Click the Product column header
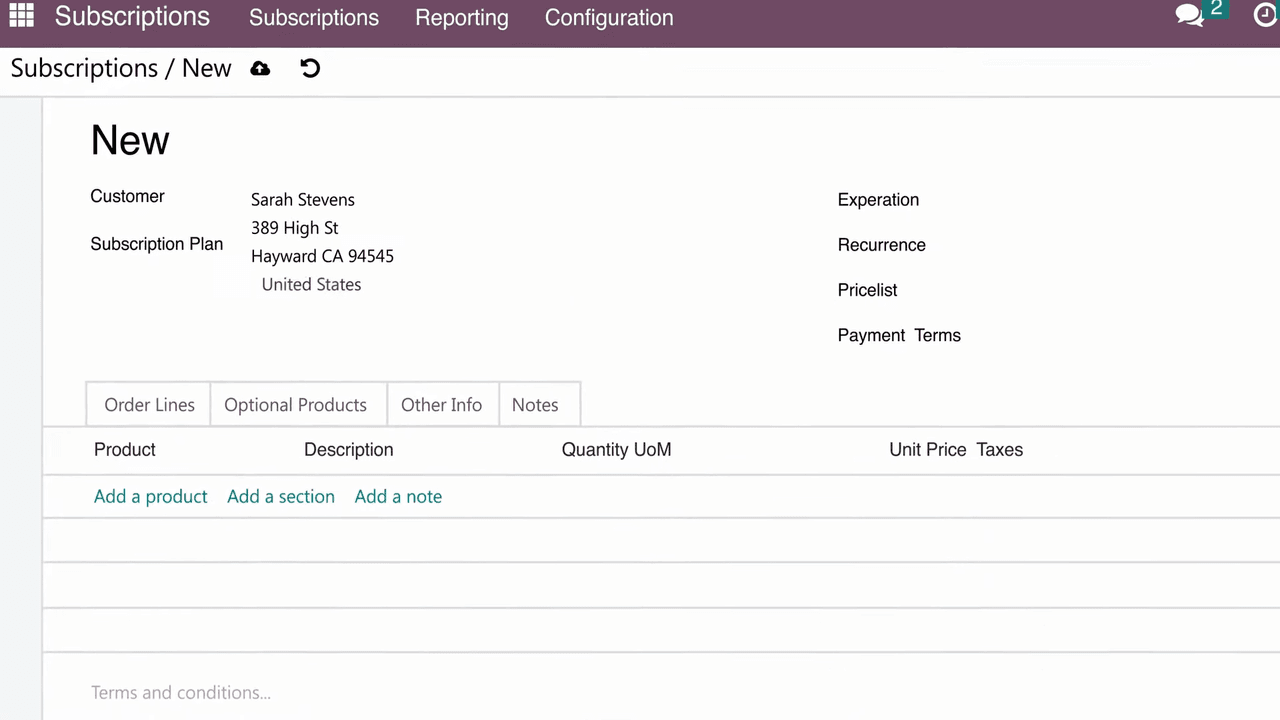The height and width of the screenshot is (720, 1280). (x=125, y=450)
